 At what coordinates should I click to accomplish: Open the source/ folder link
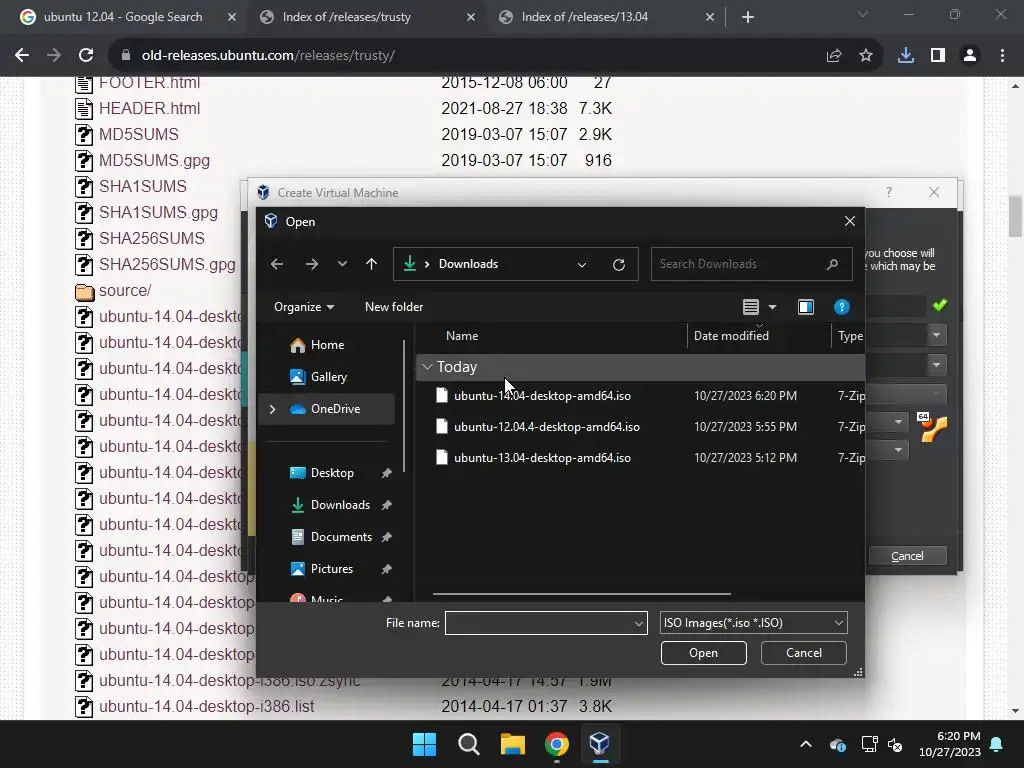point(125,291)
